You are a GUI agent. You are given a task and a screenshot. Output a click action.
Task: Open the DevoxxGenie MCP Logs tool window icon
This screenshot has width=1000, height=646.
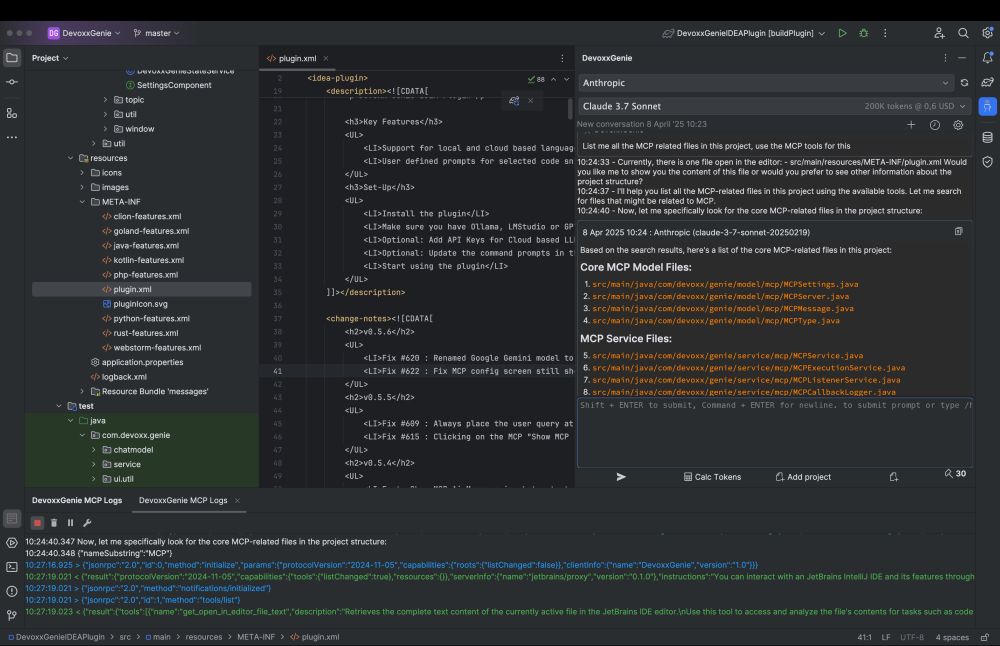[11, 518]
